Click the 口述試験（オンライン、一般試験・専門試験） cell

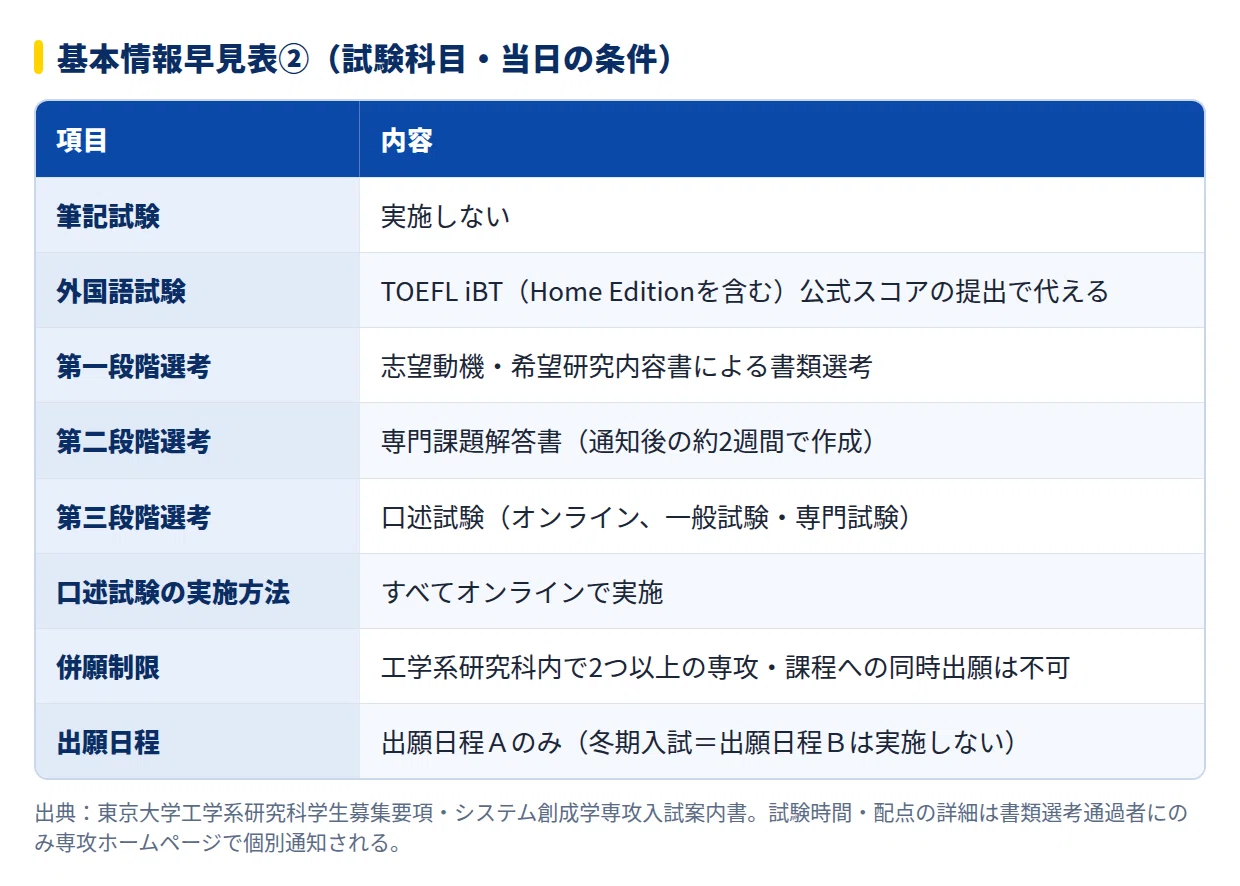coord(782,517)
